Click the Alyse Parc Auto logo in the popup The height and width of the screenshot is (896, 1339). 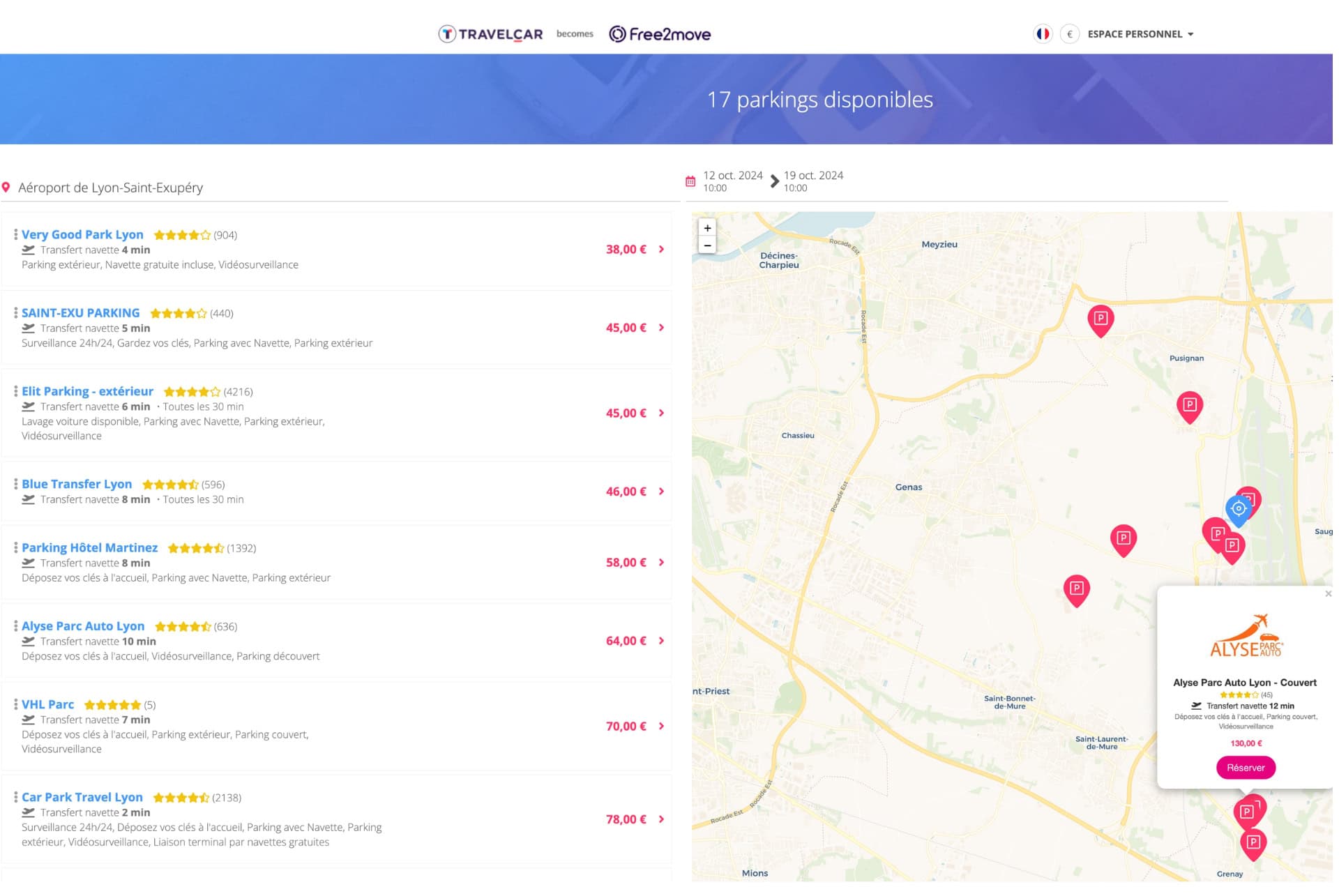pyautogui.click(x=1246, y=636)
